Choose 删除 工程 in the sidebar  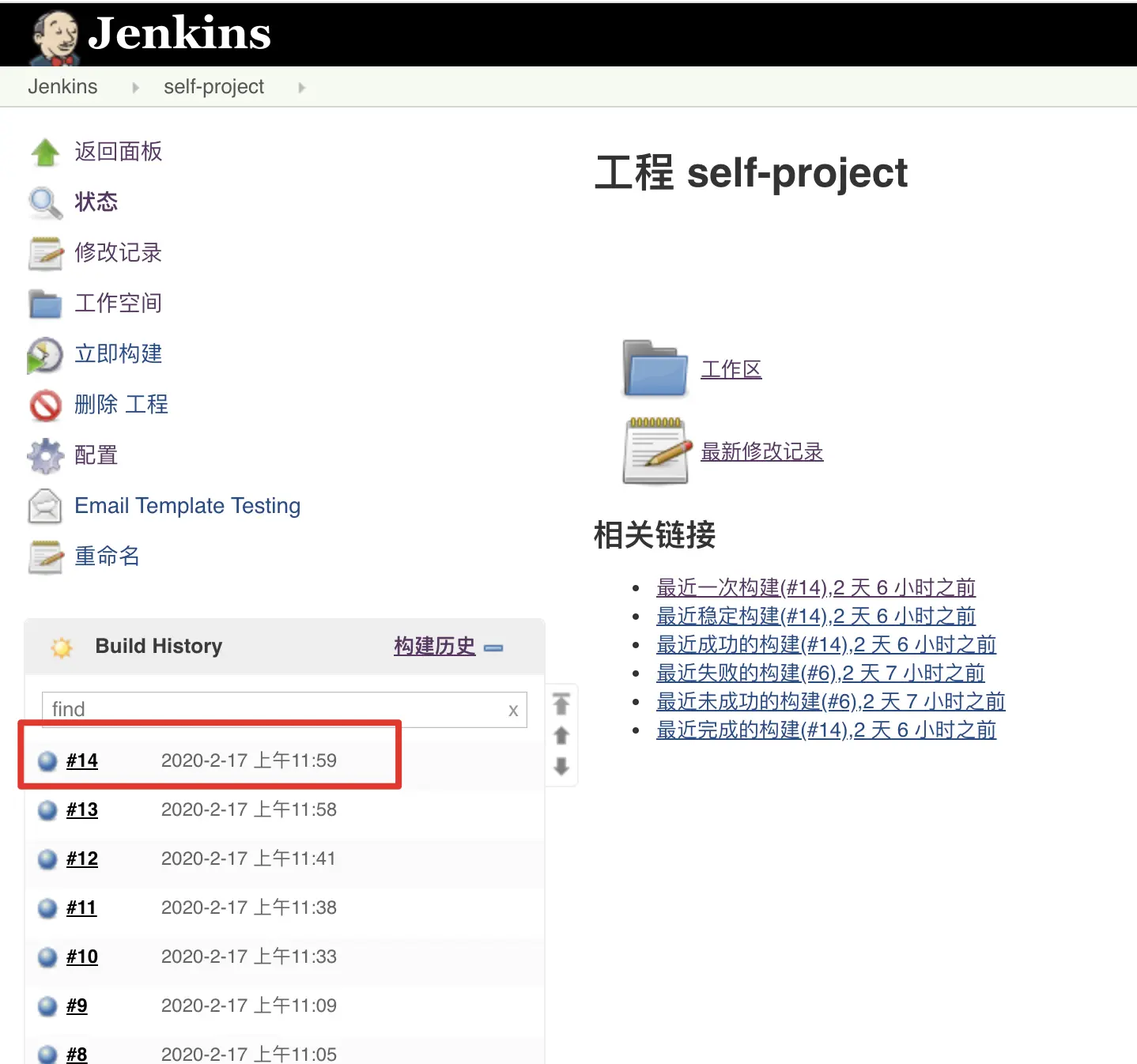pos(122,405)
